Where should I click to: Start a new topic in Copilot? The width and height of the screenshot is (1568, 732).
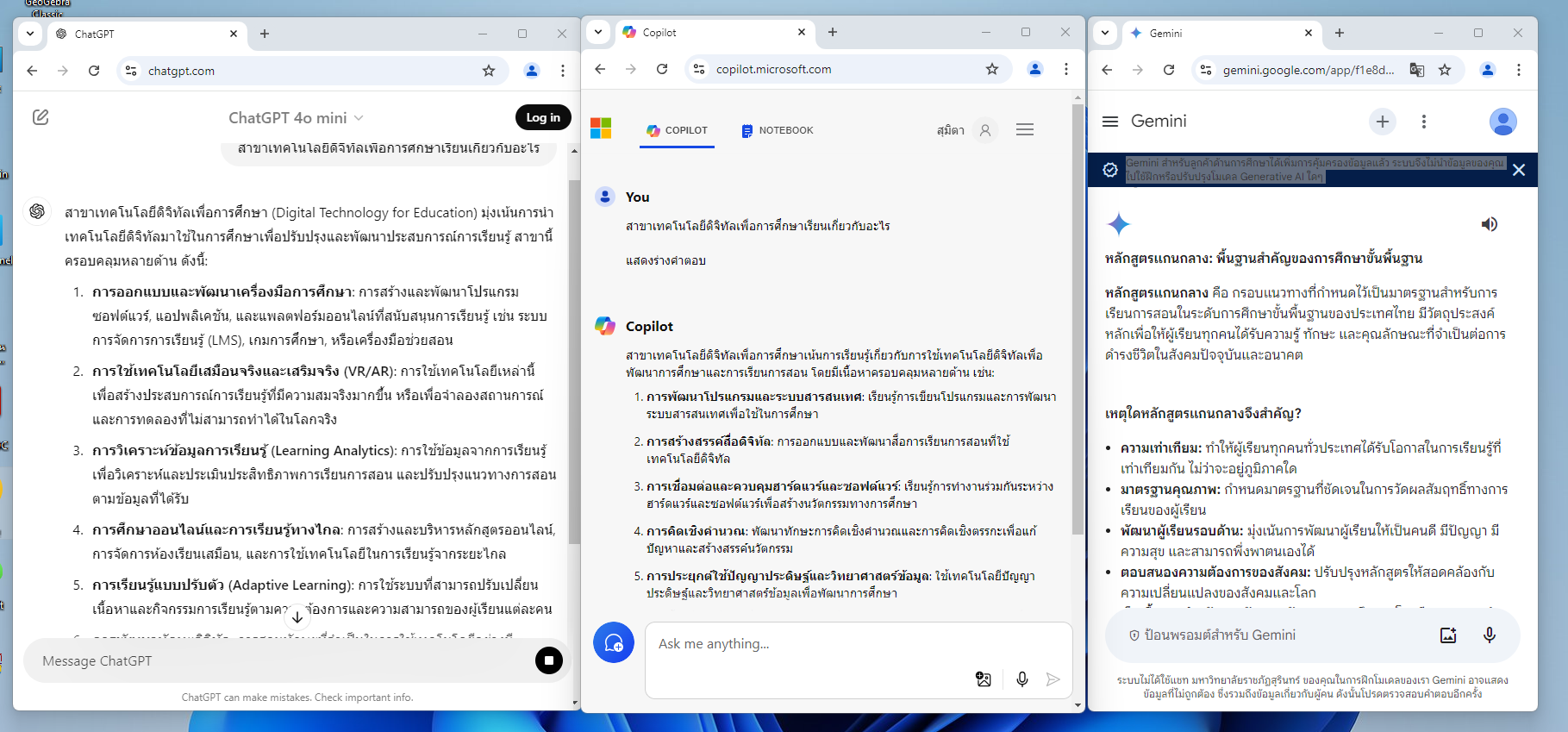[614, 643]
